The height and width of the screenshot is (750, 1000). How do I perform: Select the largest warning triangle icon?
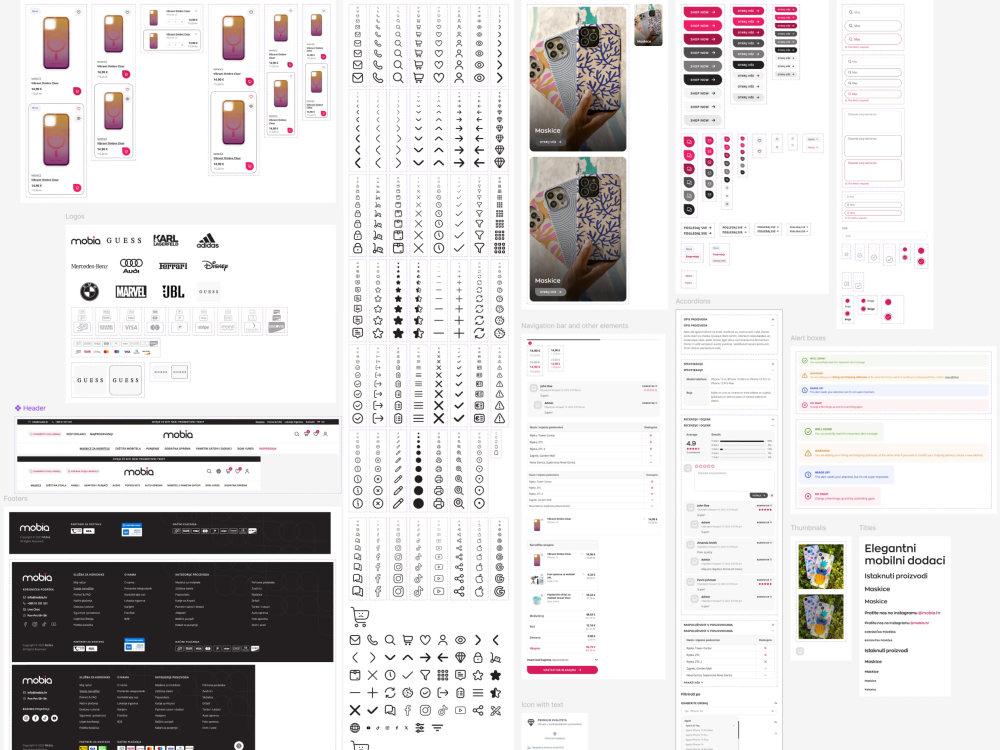[499, 418]
